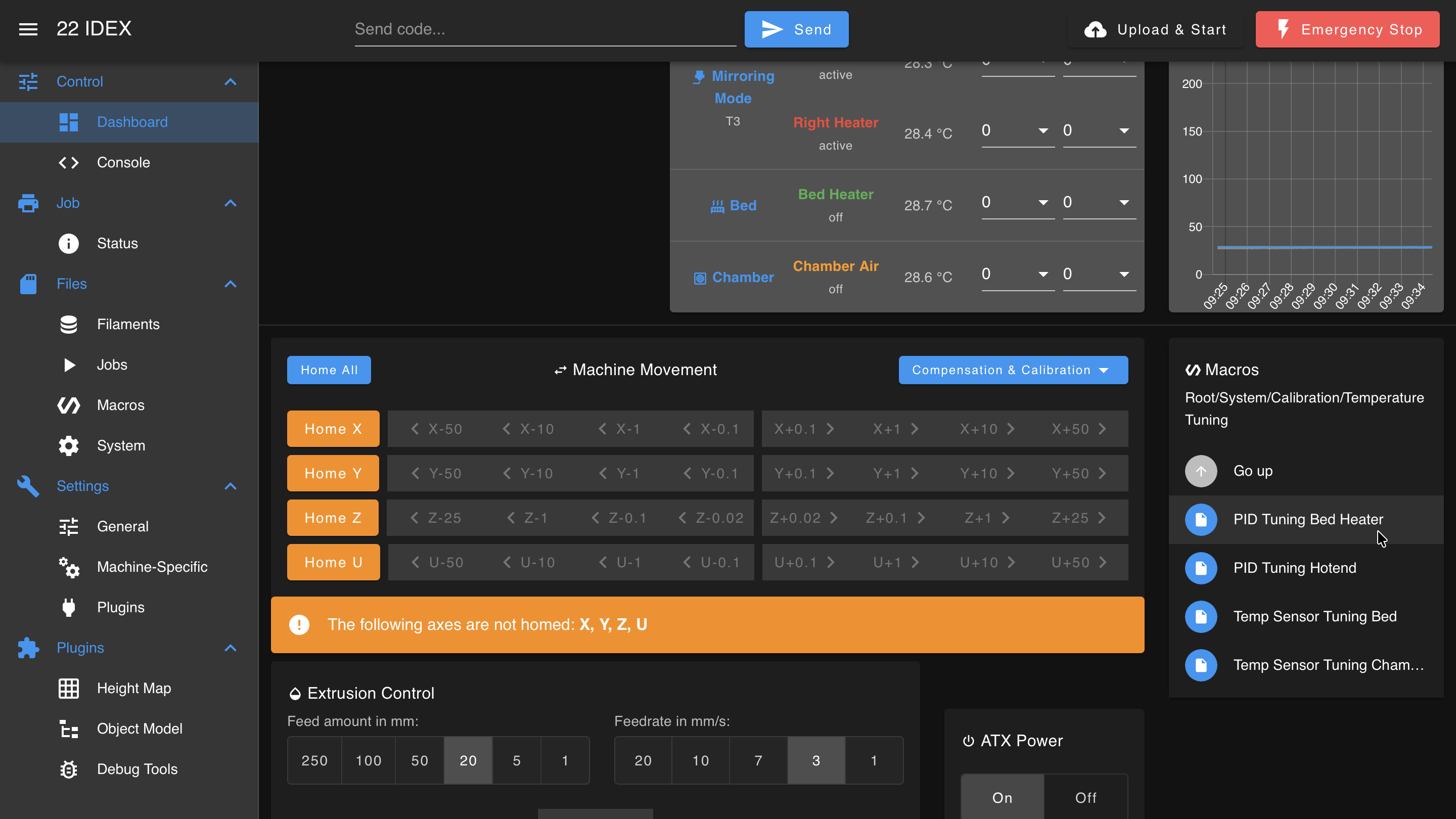Click Home All button
The image size is (1456, 819).
click(x=329, y=370)
